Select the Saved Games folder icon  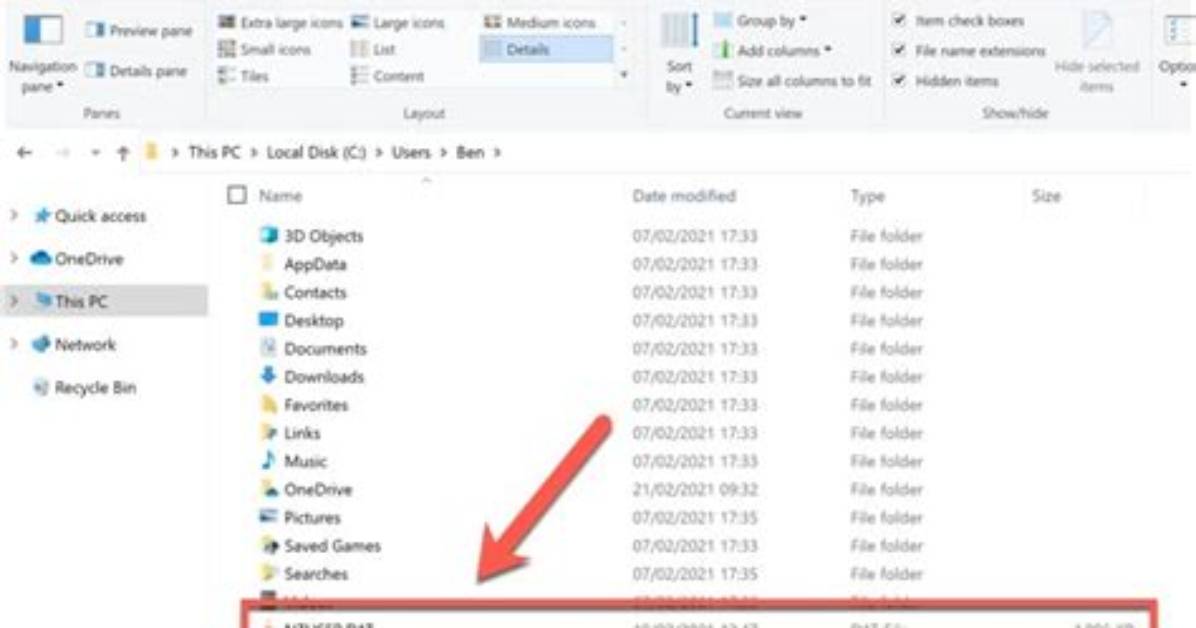[x=268, y=545]
